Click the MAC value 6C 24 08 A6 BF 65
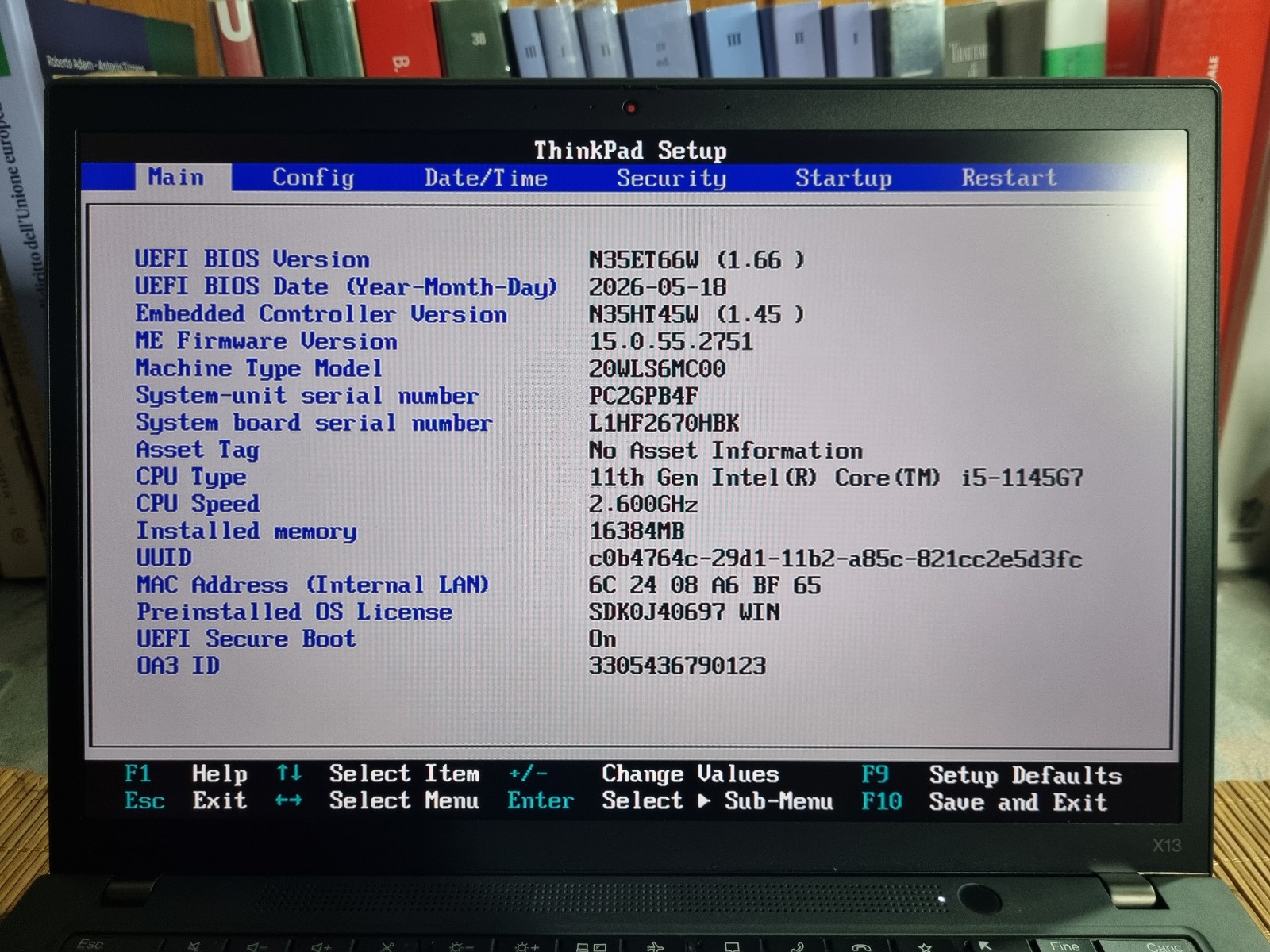 point(705,585)
